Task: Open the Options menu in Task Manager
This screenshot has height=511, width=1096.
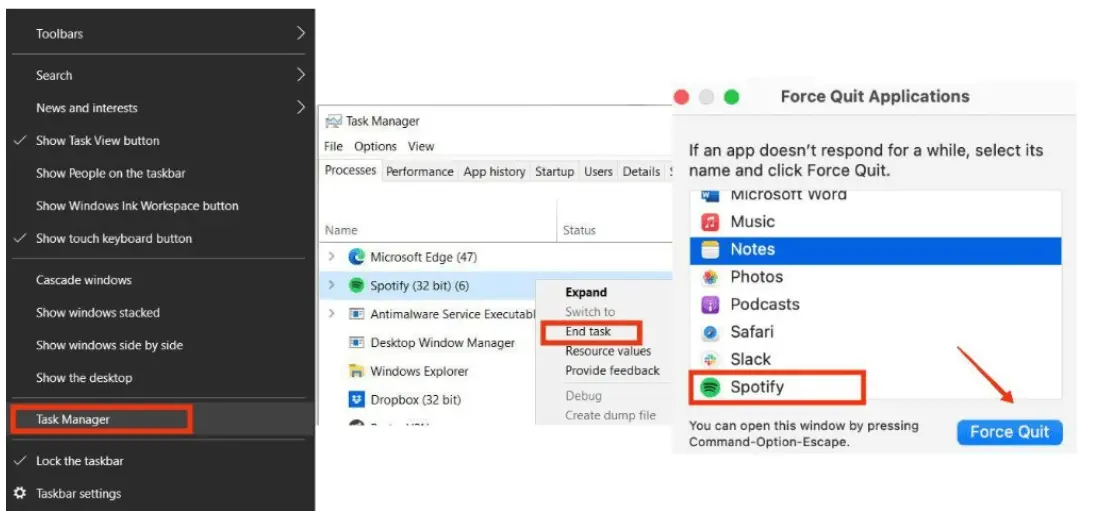Action: coord(375,146)
